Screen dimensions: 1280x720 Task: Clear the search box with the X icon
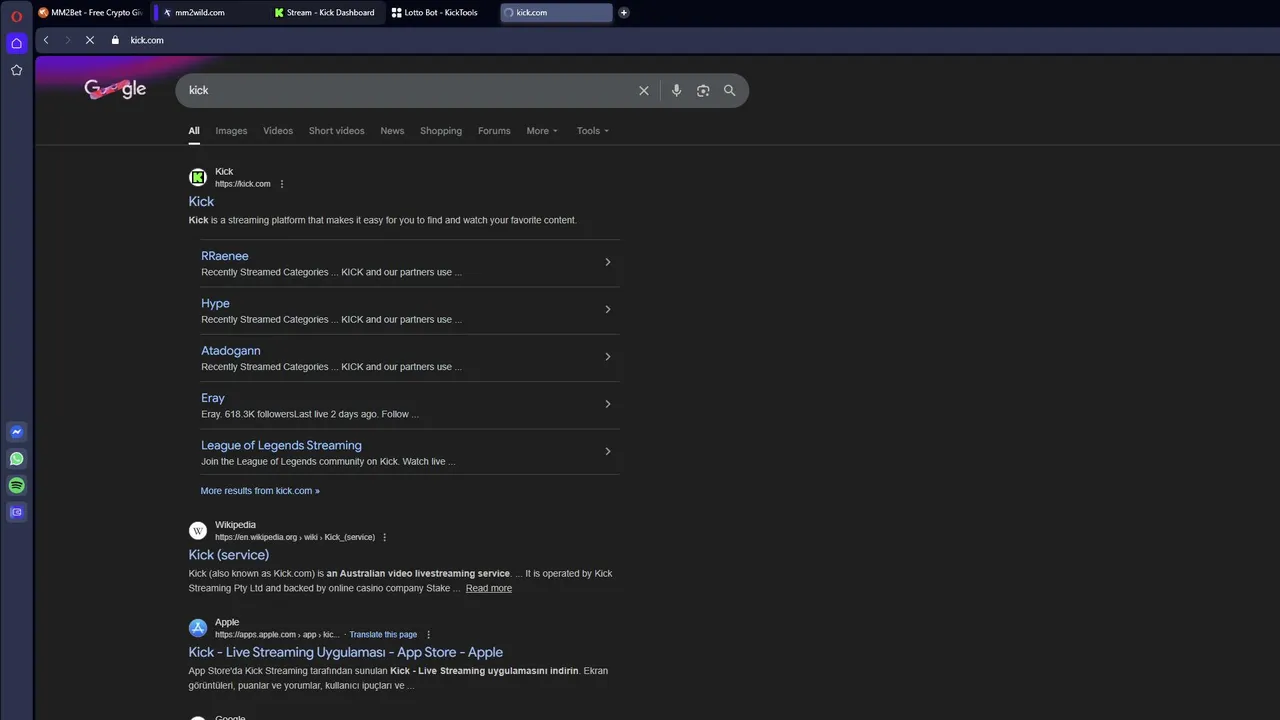pyautogui.click(x=644, y=90)
